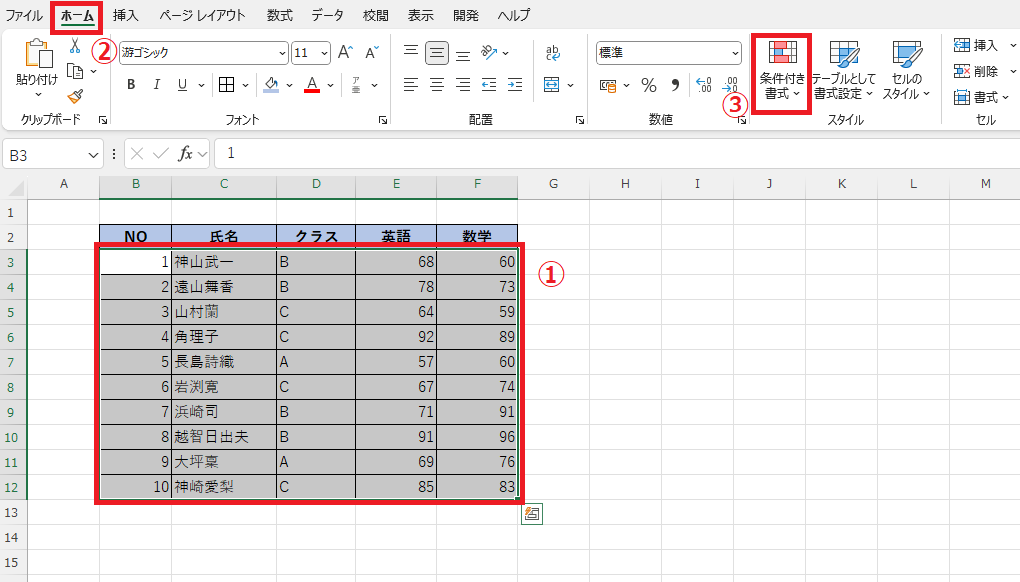Open 条件付き書式 conditional formatting
This screenshot has width=1020, height=582.
(x=782, y=71)
